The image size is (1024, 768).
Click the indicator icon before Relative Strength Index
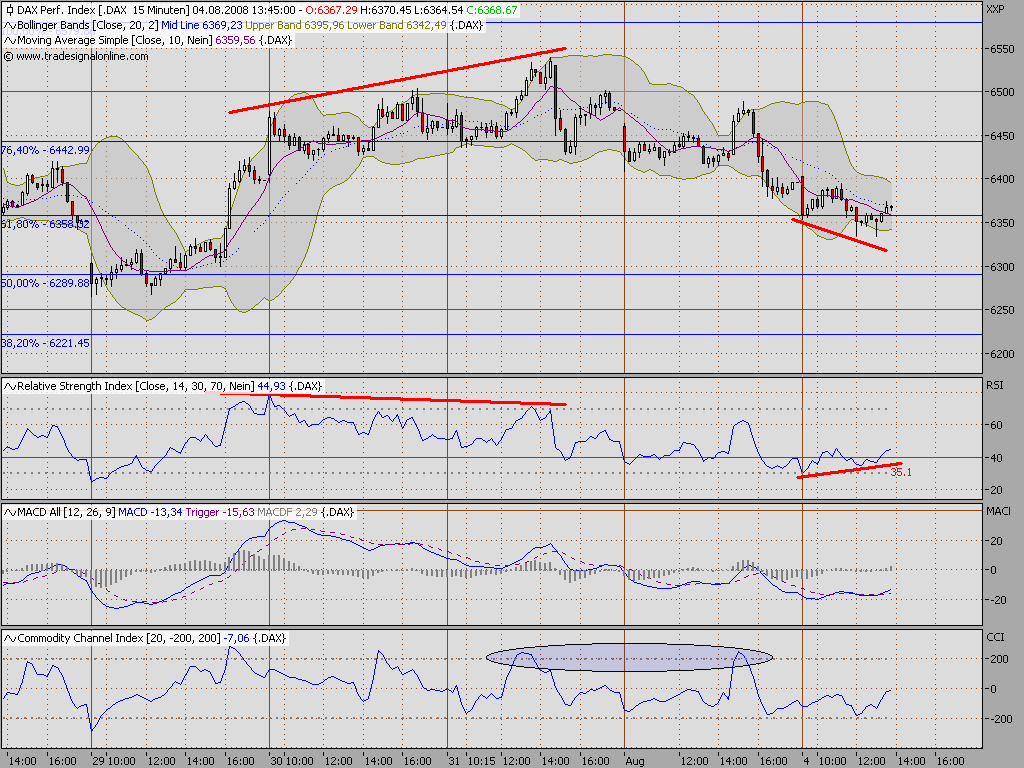coord(10,387)
